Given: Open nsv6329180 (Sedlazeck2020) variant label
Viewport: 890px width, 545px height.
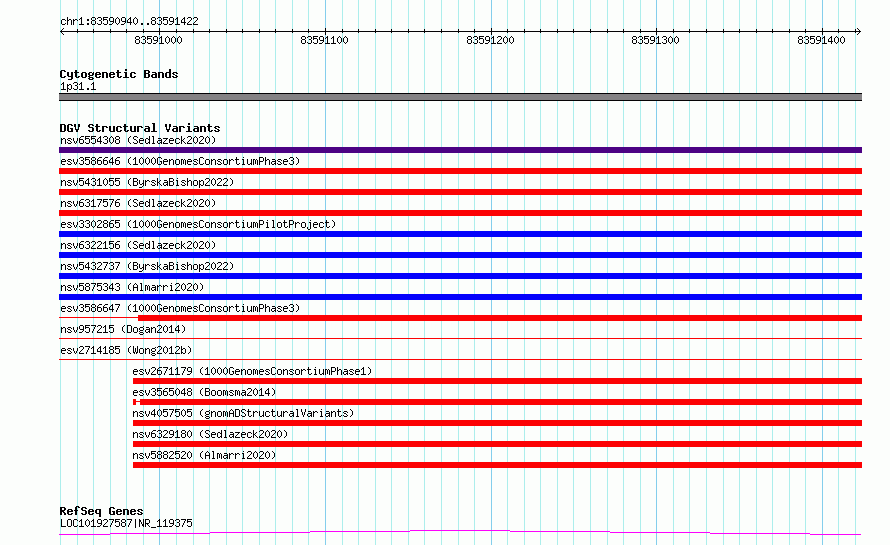Looking at the screenshot, I should pyautogui.click(x=210, y=434).
